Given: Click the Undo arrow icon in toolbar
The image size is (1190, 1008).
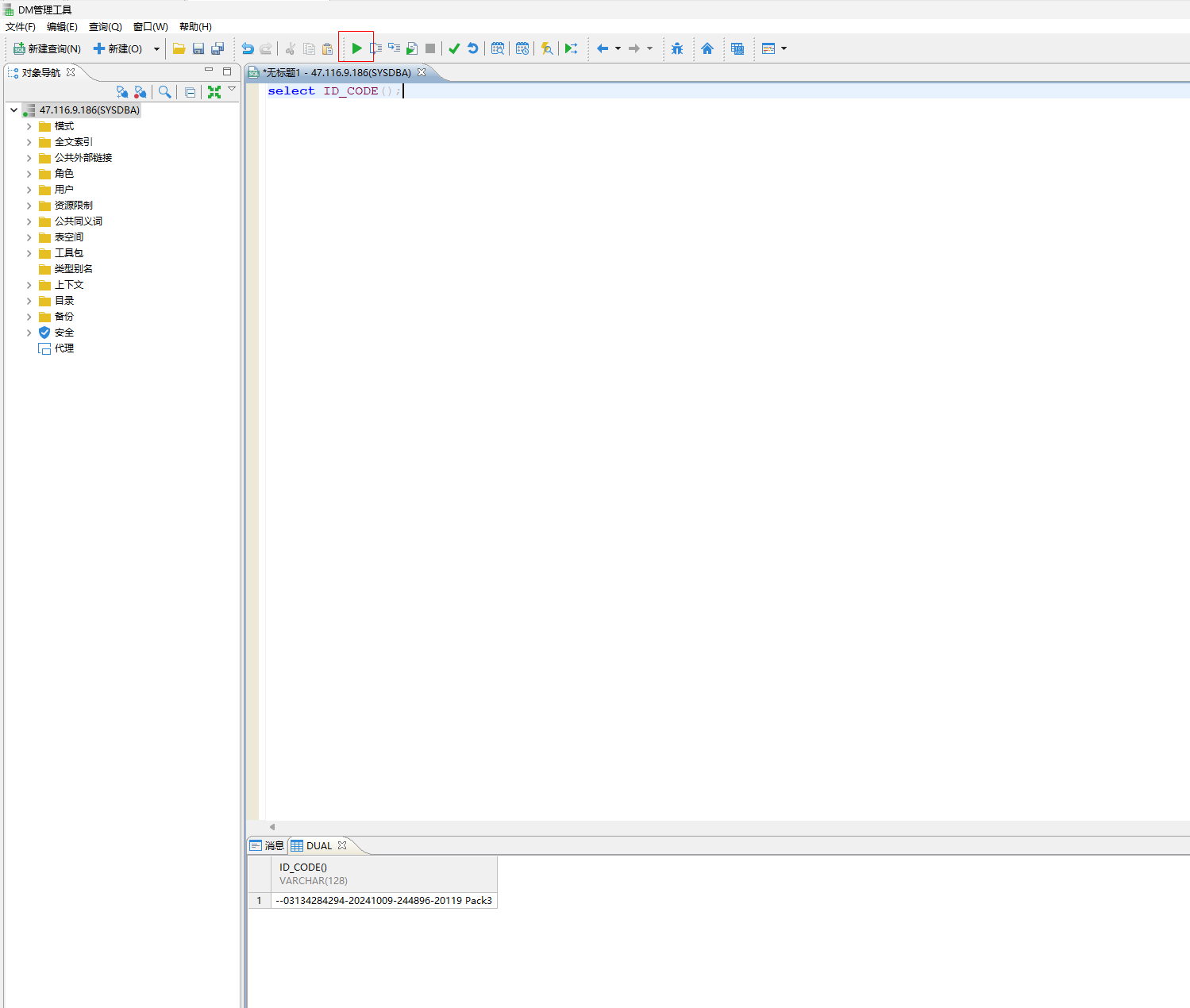Looking at the screenshot, I should [248, 48].
